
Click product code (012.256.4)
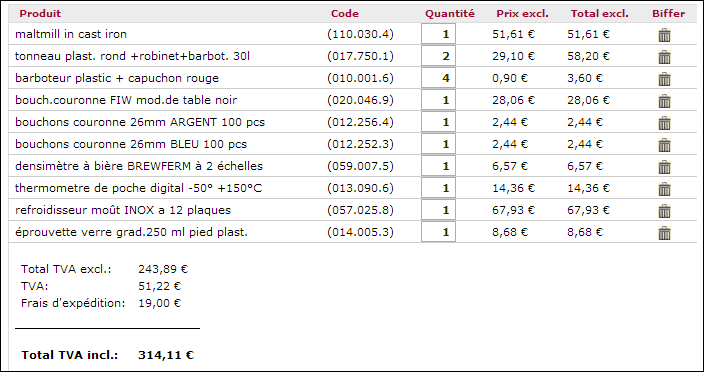[x=361, y=122]
